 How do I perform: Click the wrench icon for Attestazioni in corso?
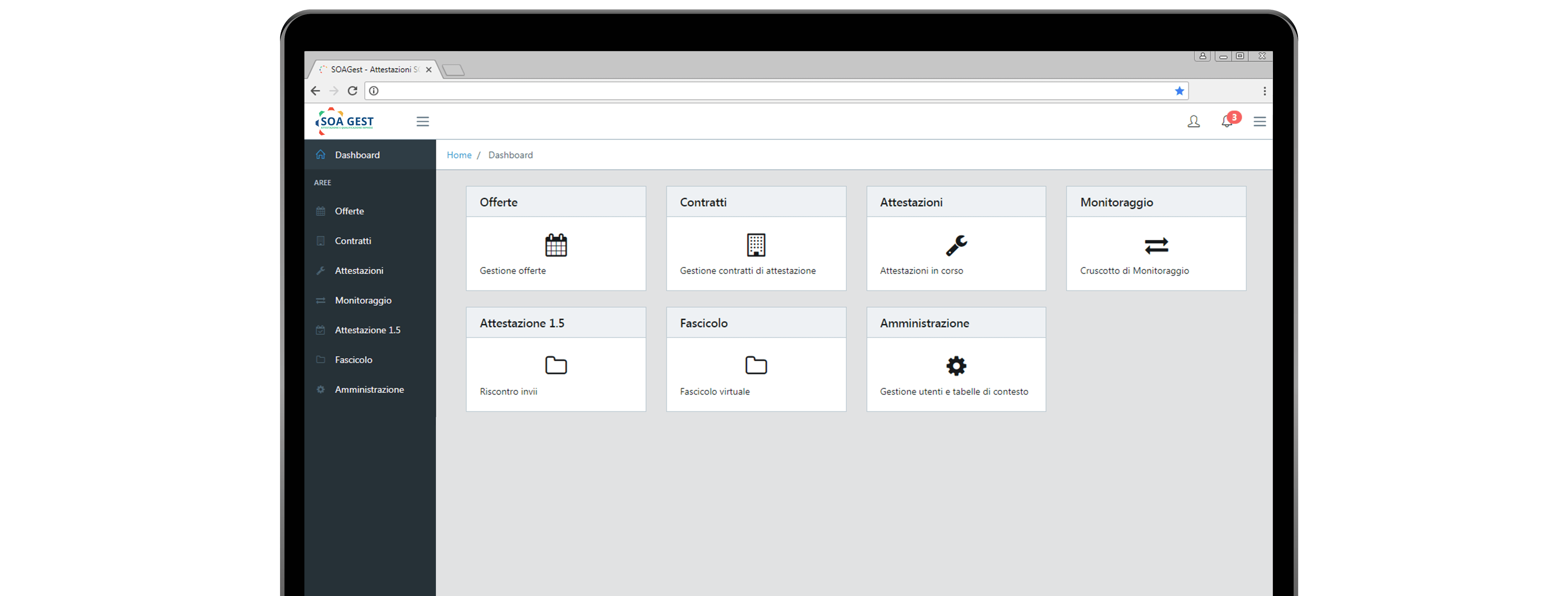point(956,245)
